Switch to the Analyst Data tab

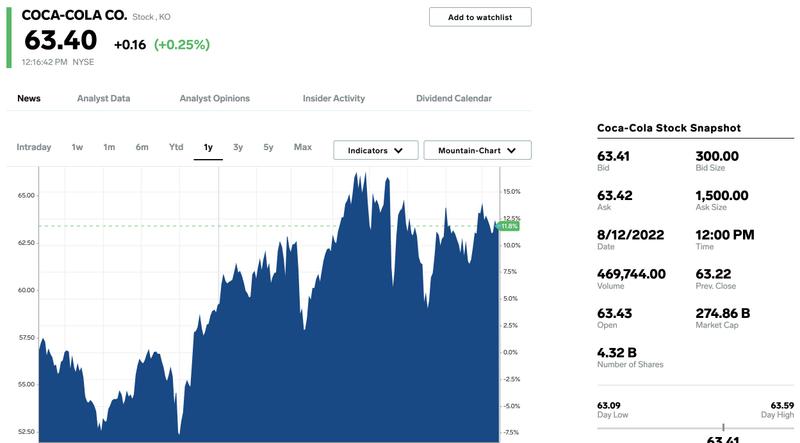pyautogui.click(x=104, y=99)
